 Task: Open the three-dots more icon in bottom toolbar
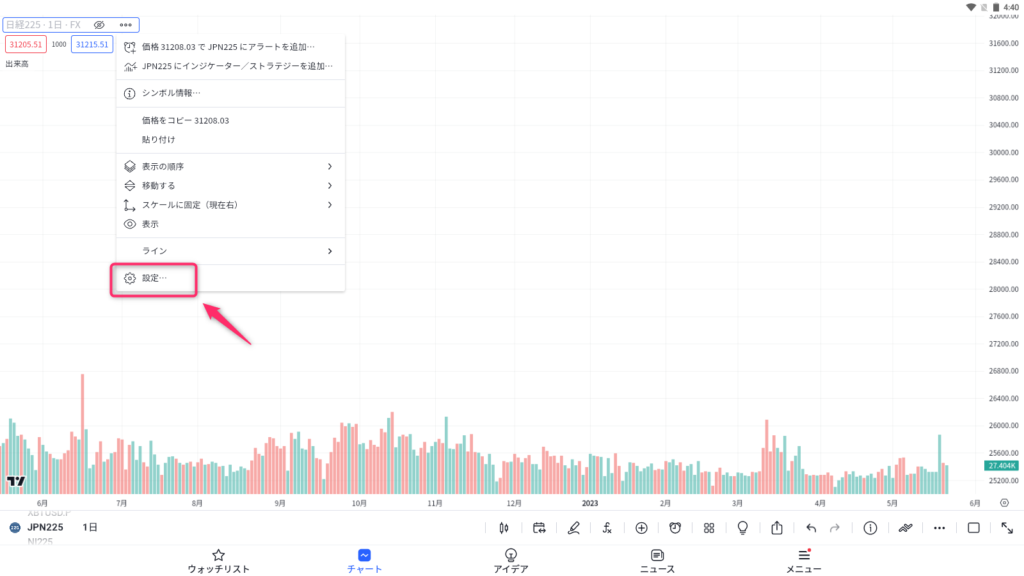939,528
